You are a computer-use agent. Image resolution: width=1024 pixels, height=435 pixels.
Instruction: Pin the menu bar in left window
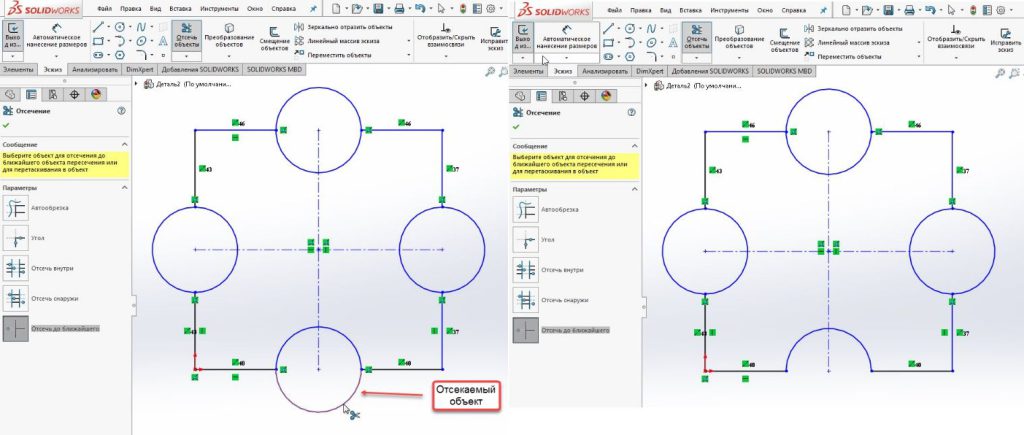point(313,10)
